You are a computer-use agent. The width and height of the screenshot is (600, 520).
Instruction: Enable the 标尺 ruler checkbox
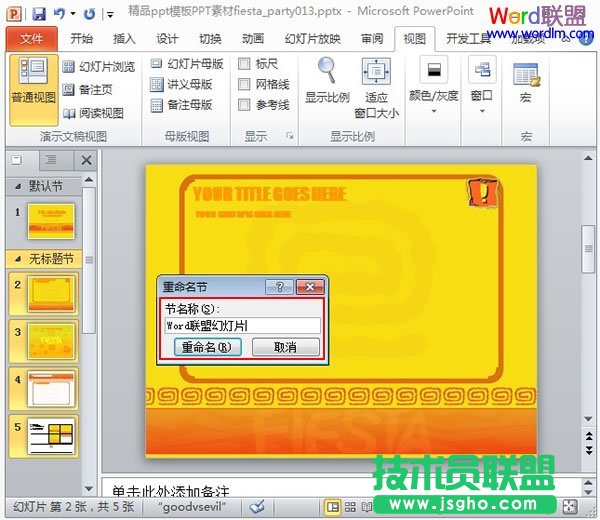click(244, 64)
